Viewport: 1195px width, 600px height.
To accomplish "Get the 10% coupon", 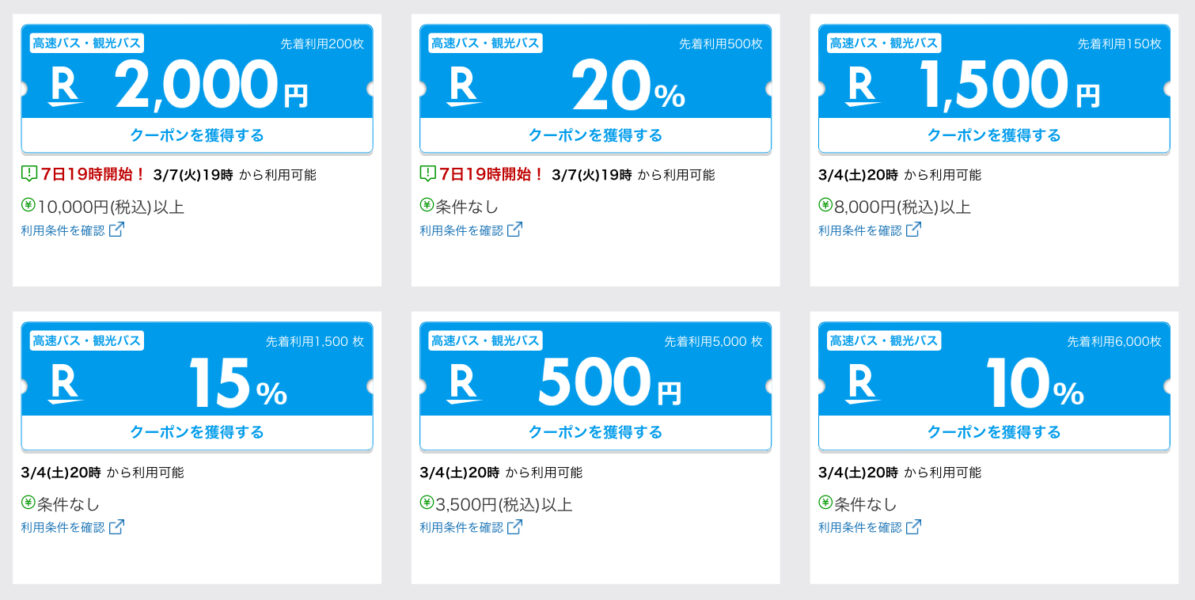I will (994, 432).
